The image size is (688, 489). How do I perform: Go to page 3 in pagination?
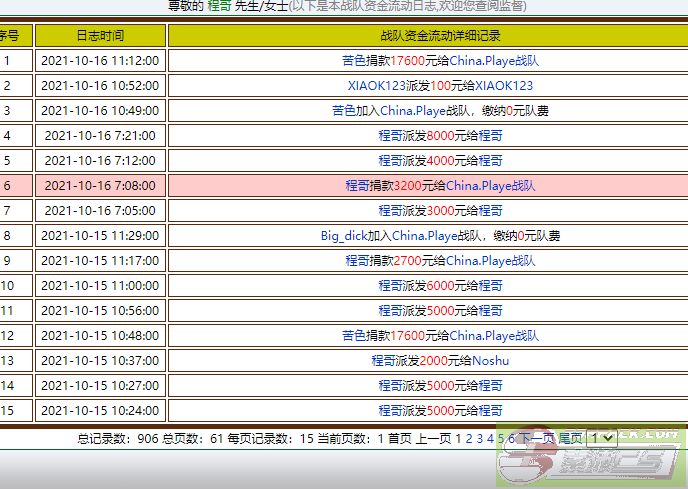480,438
